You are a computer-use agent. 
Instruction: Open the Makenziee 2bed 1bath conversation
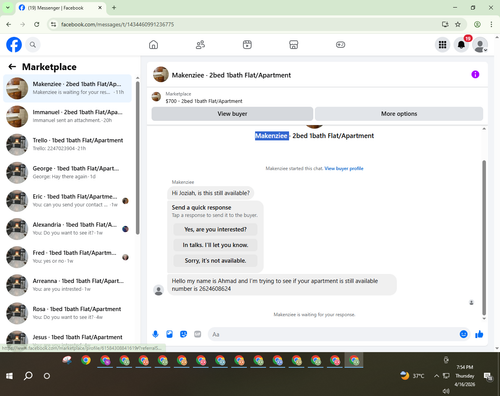tap(67, 88)
